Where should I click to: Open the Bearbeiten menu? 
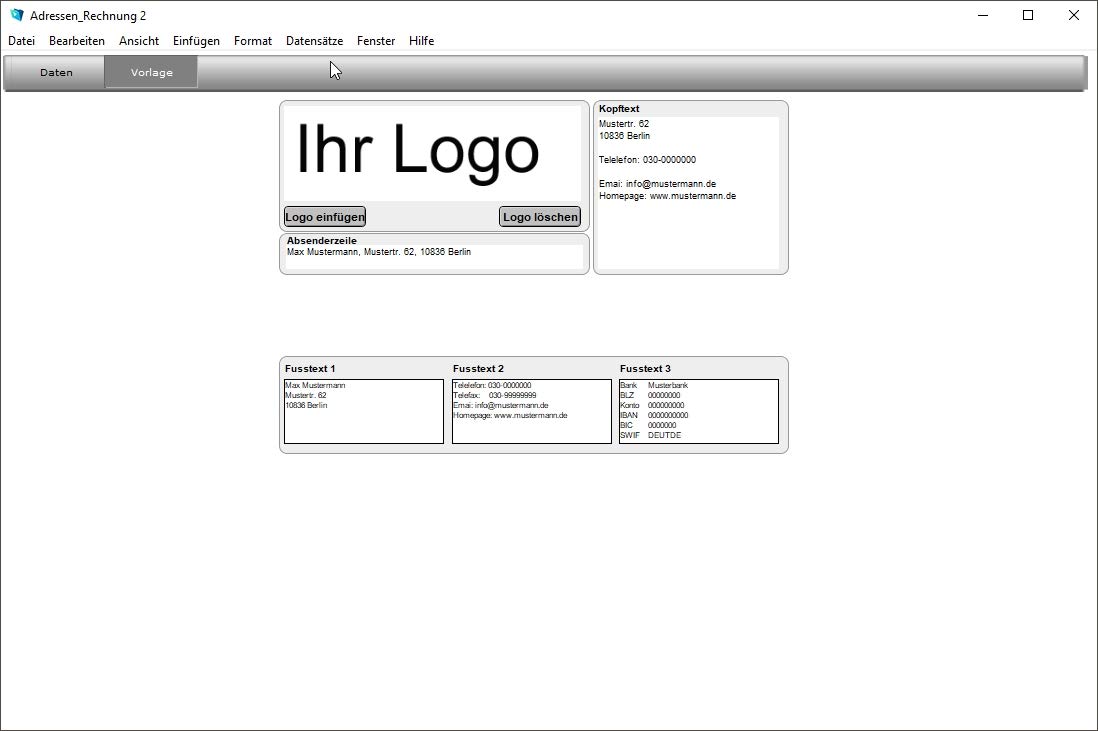pyautogui.click(x=77, y=41)
